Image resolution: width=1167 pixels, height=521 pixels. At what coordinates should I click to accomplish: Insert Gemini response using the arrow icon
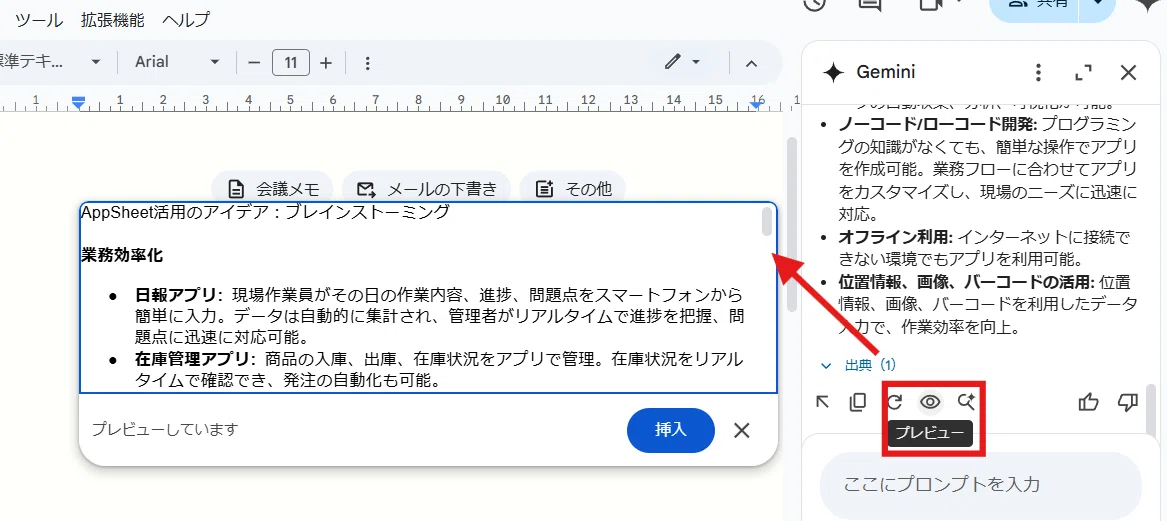(x=822, y=402)
